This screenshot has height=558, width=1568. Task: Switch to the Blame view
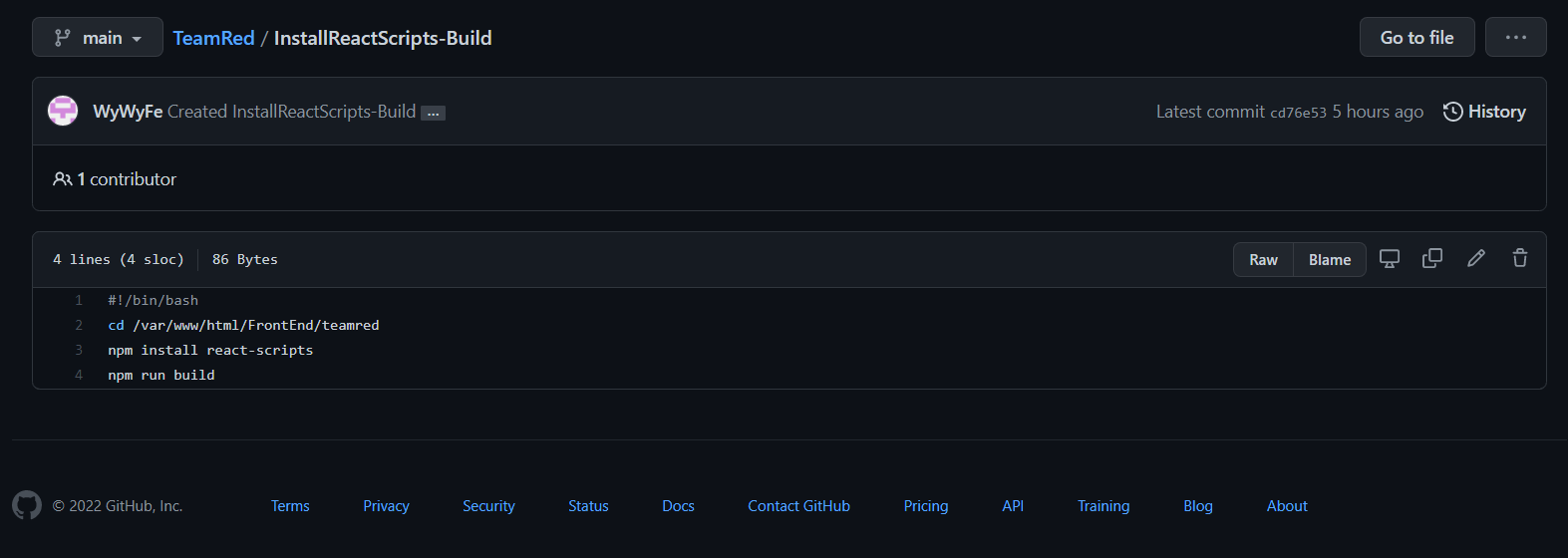(1330, 260)
